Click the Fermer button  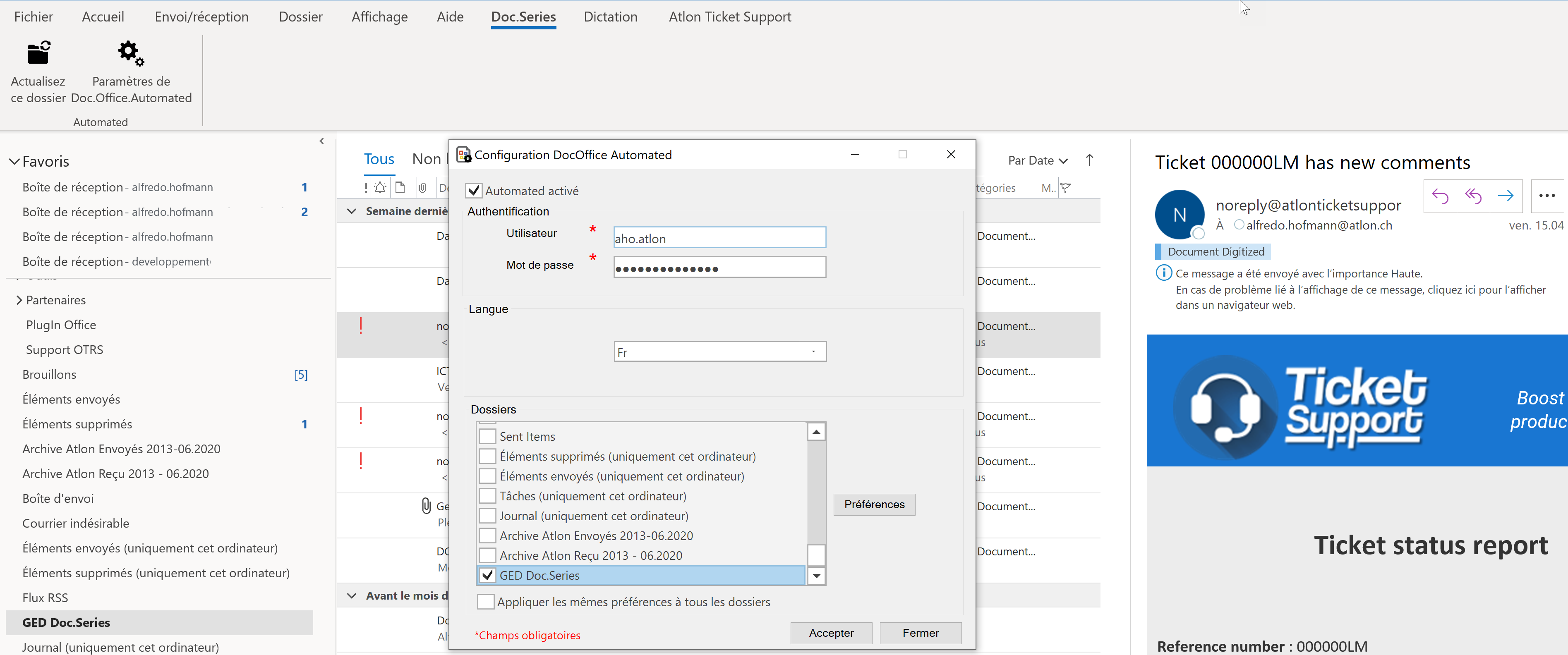pyautogui.click(x=921, y=633)
